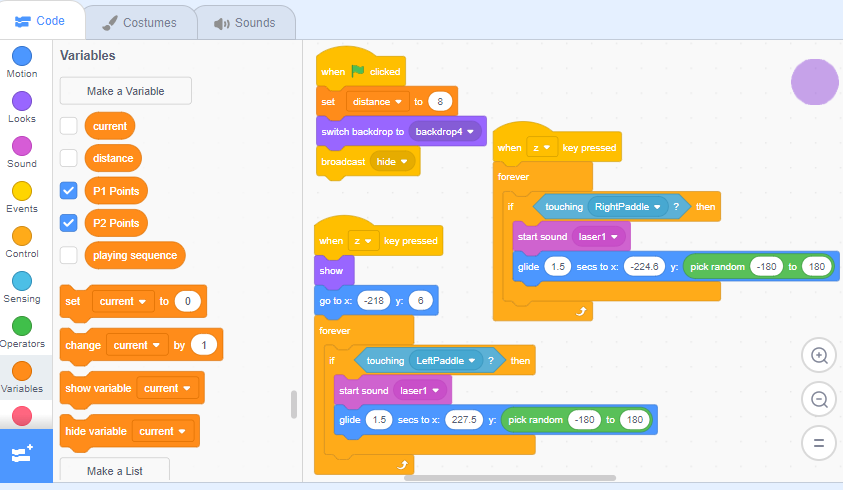Zoom in on the workspace

[x=819, y=356]
